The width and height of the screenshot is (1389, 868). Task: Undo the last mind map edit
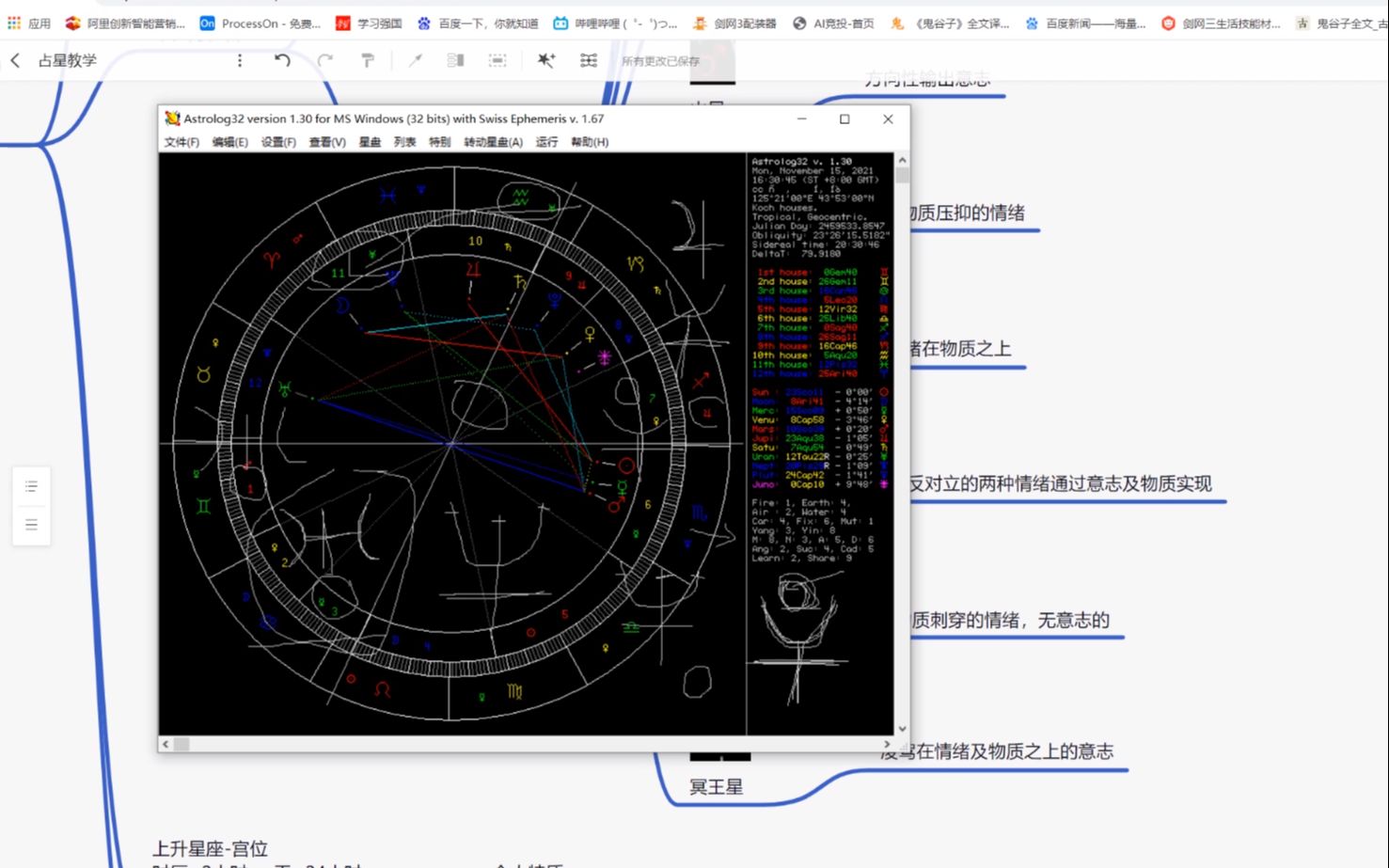point(282,60)
